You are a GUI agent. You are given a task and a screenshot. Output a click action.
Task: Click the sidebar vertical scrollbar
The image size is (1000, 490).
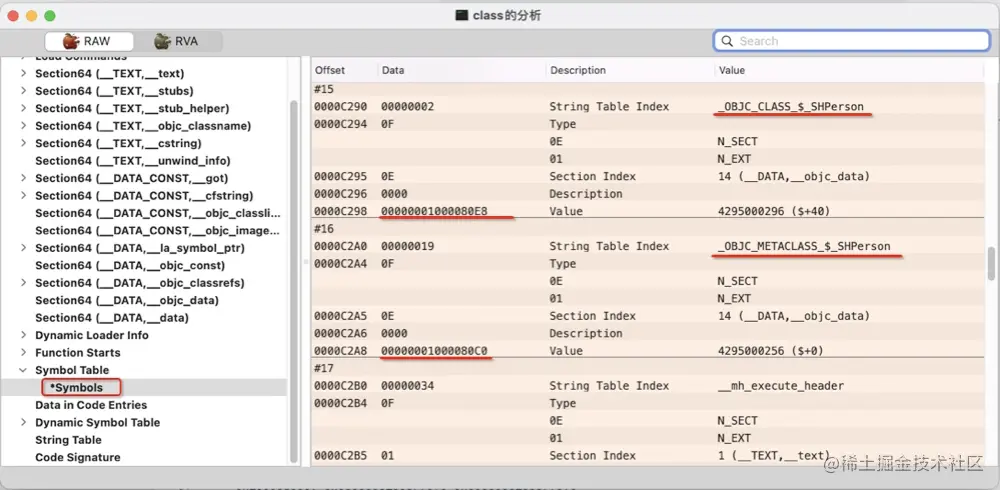click(x=293, y=281)
